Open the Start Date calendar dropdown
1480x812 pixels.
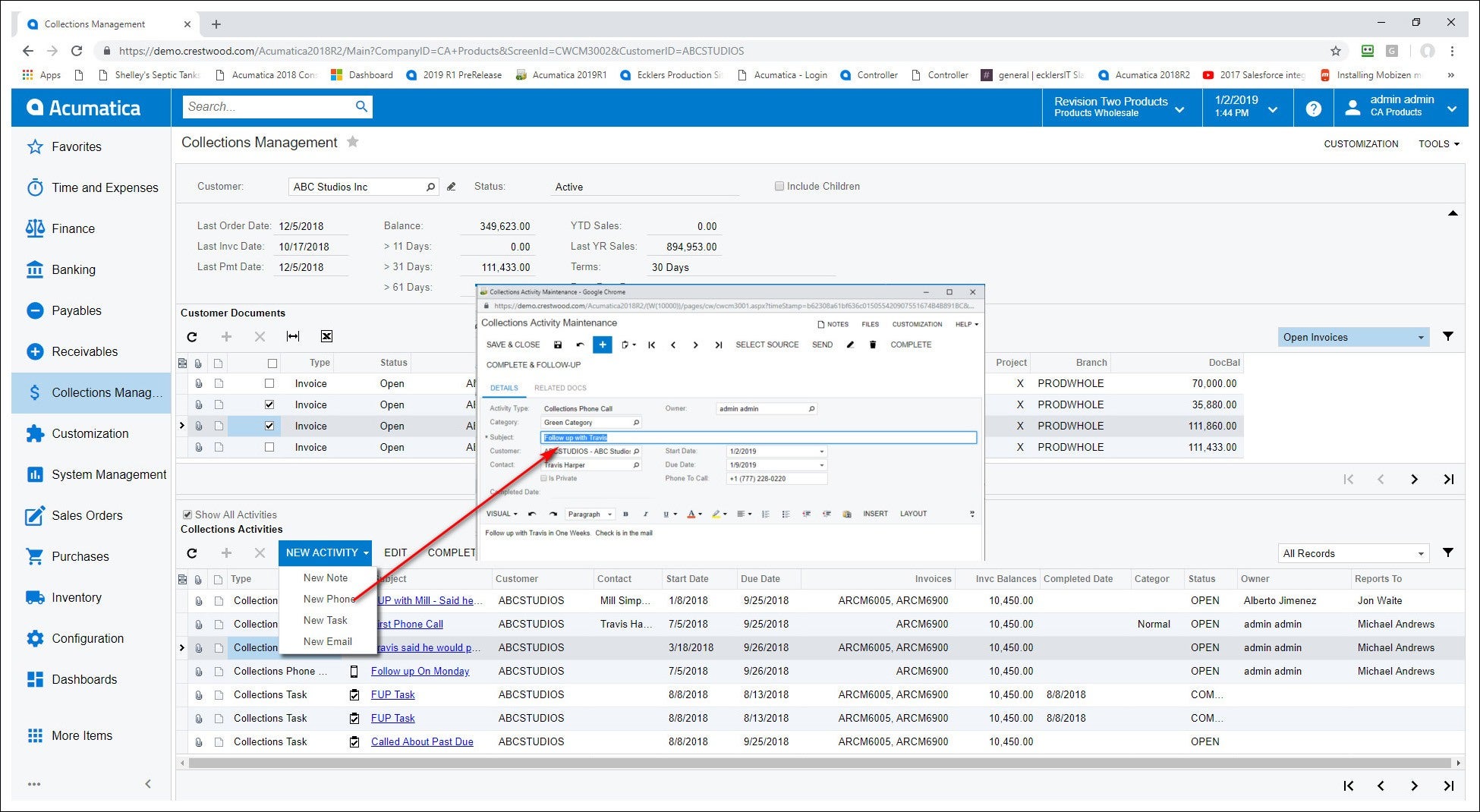821,451
